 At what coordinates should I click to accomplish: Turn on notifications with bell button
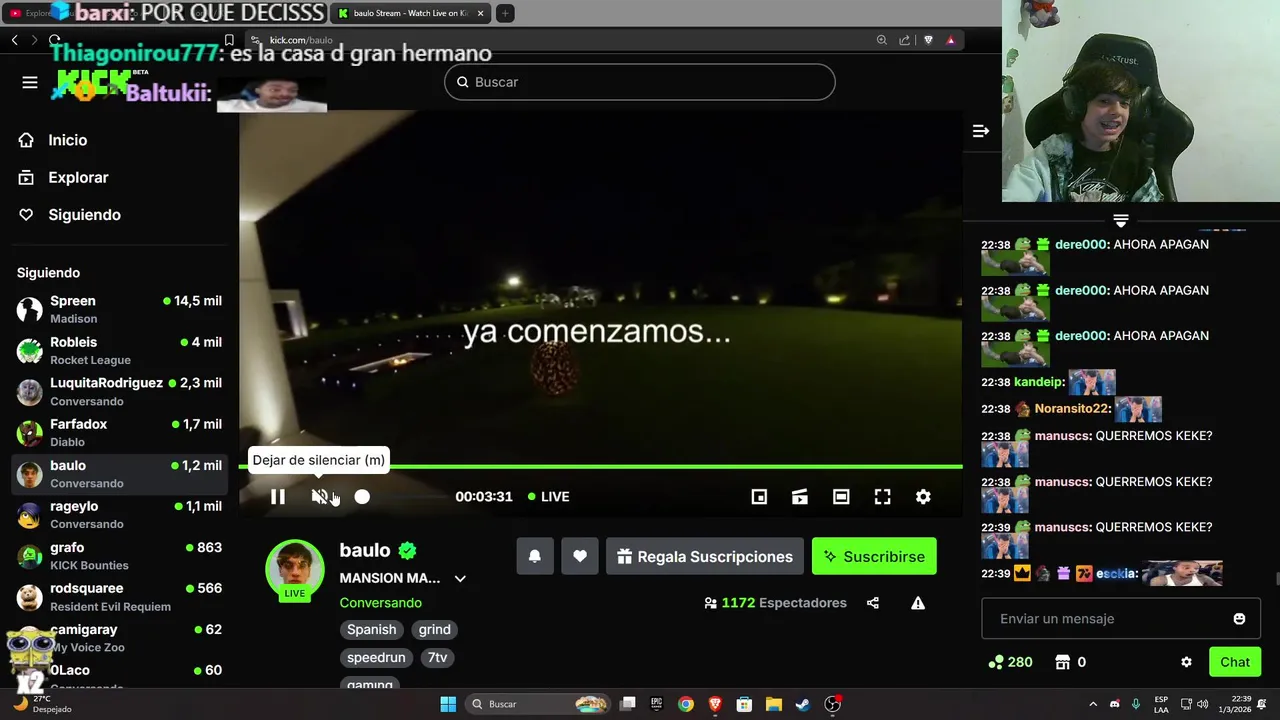(535, 556)
